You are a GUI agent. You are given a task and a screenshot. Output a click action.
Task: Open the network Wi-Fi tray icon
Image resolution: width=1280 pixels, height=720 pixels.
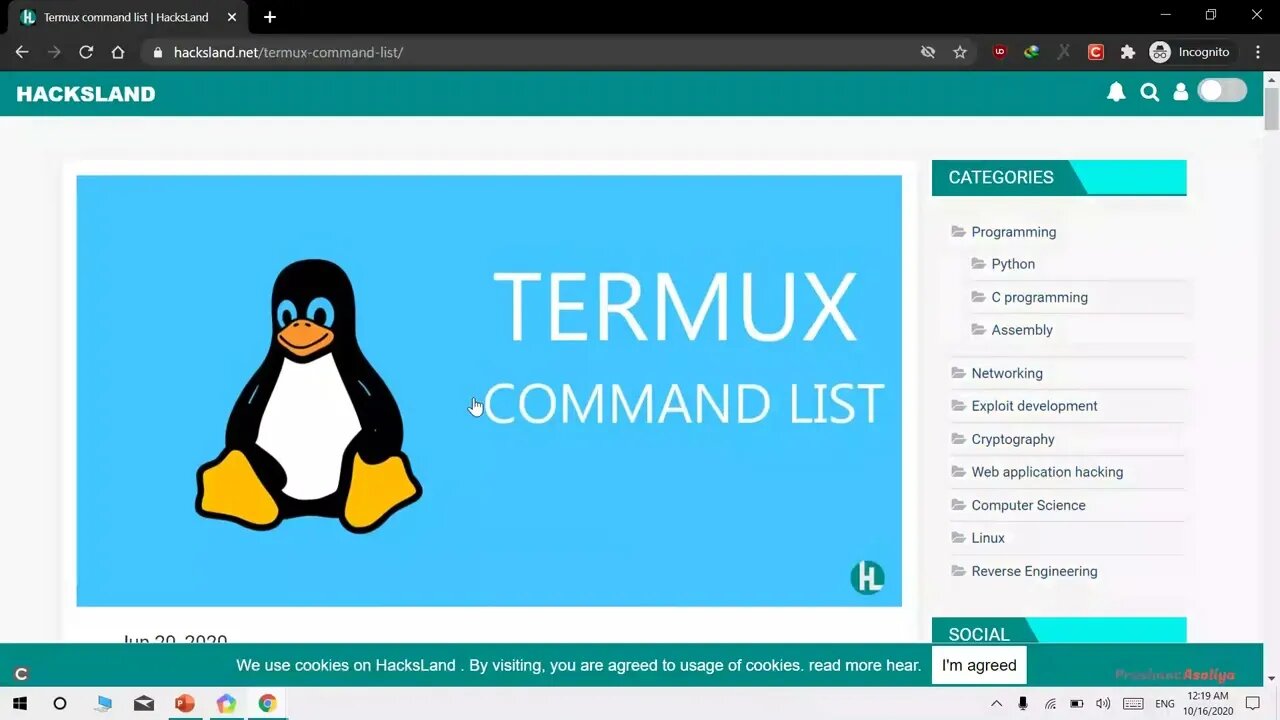point(1050,703)
